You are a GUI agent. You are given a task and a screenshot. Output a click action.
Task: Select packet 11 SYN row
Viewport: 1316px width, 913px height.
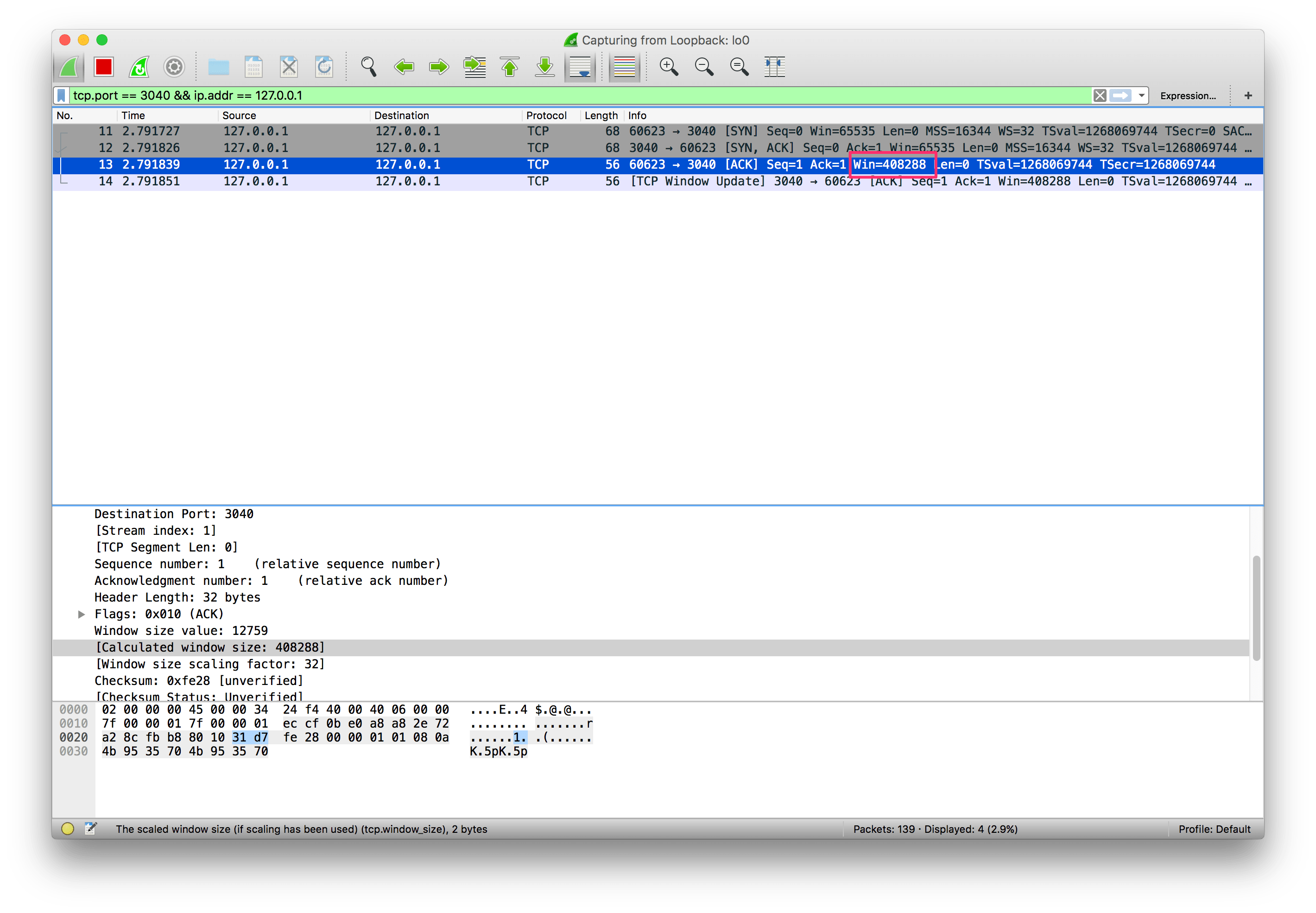[x=658, y=132]
